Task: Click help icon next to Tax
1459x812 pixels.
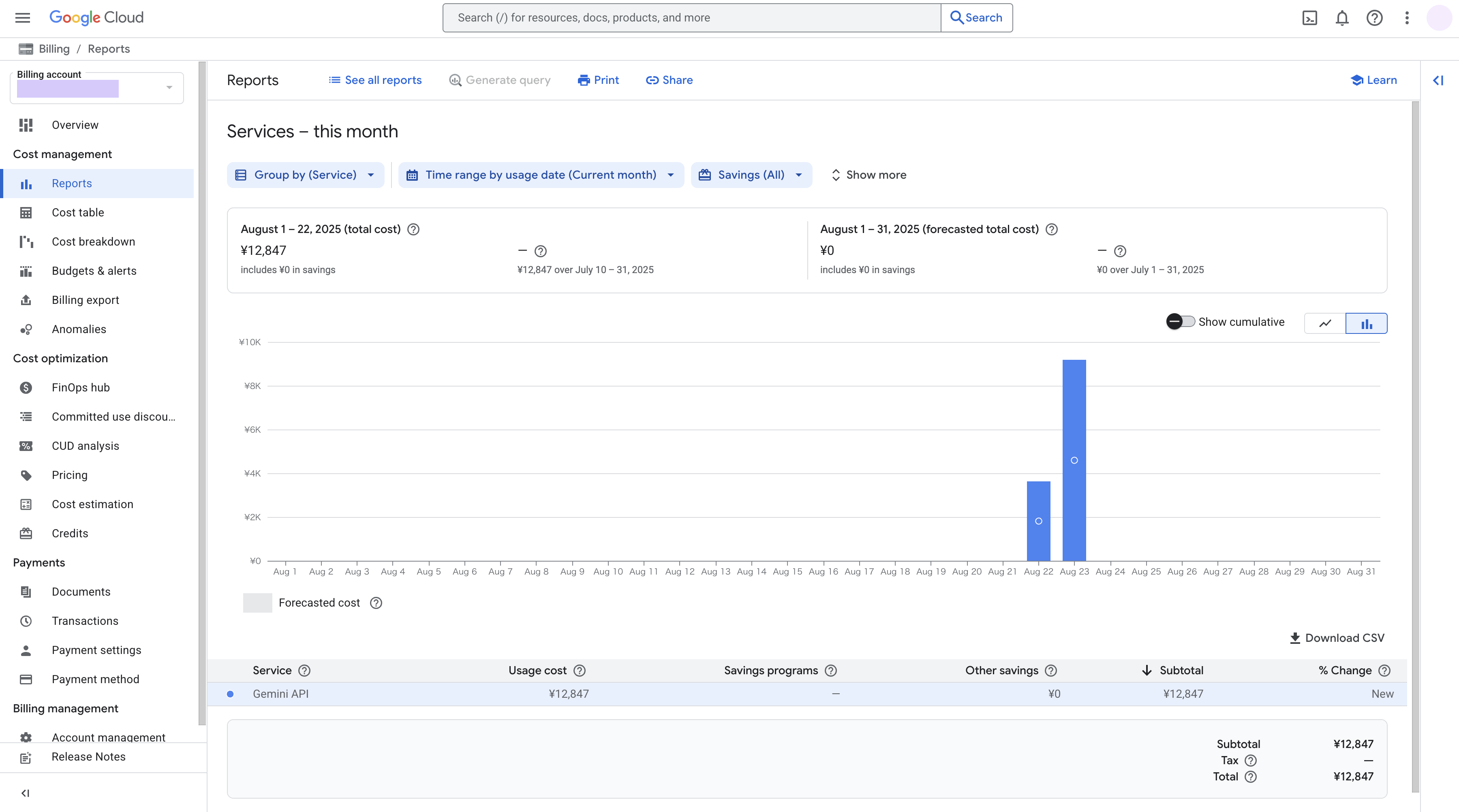Action: click(1251, 761)
